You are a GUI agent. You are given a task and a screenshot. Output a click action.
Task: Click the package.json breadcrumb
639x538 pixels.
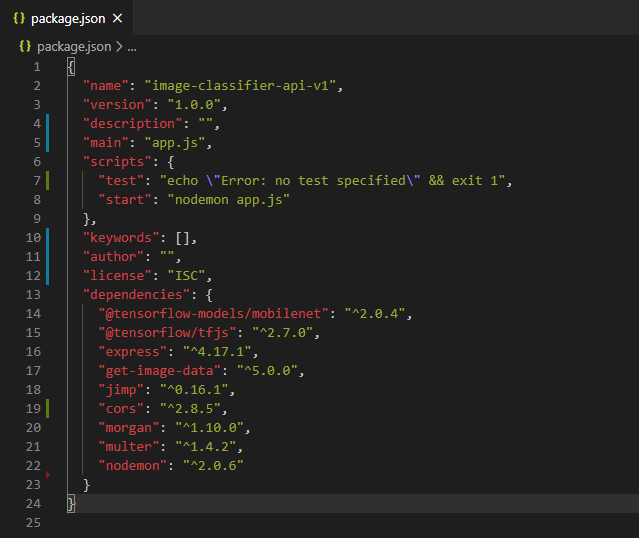[74, 47]
